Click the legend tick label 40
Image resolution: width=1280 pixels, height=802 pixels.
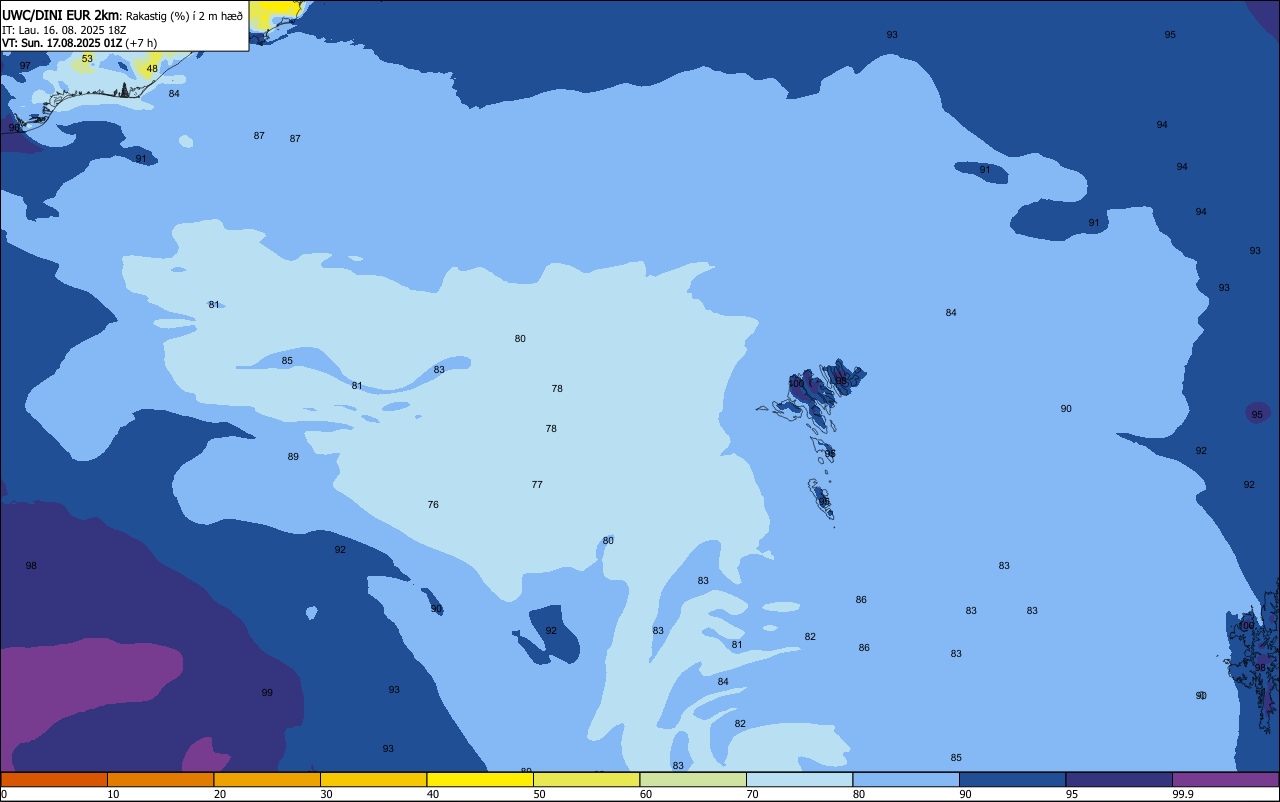coord(433,794)
